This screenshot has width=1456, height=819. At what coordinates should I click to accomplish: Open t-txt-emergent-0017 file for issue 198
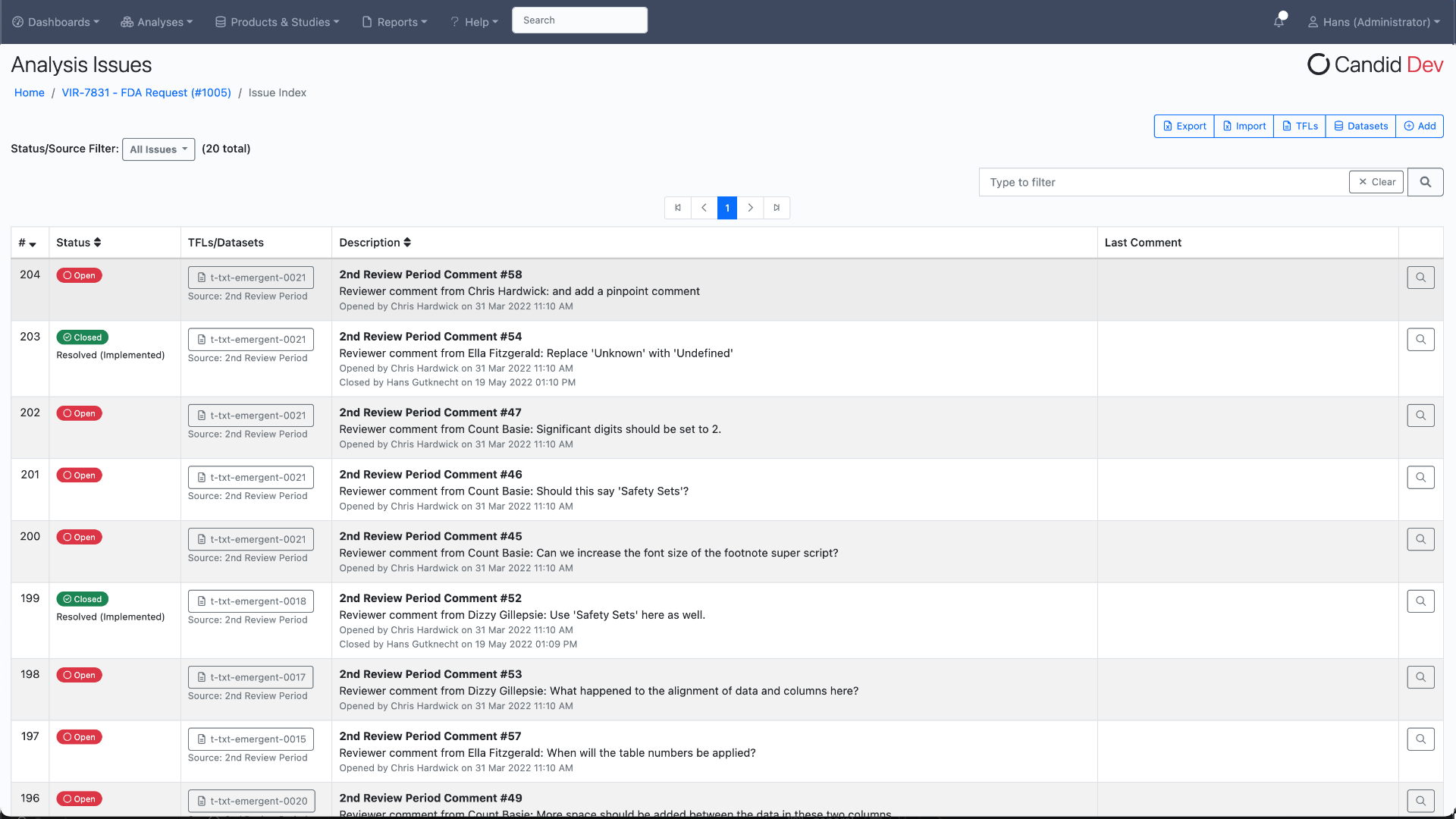coord(251,677)
